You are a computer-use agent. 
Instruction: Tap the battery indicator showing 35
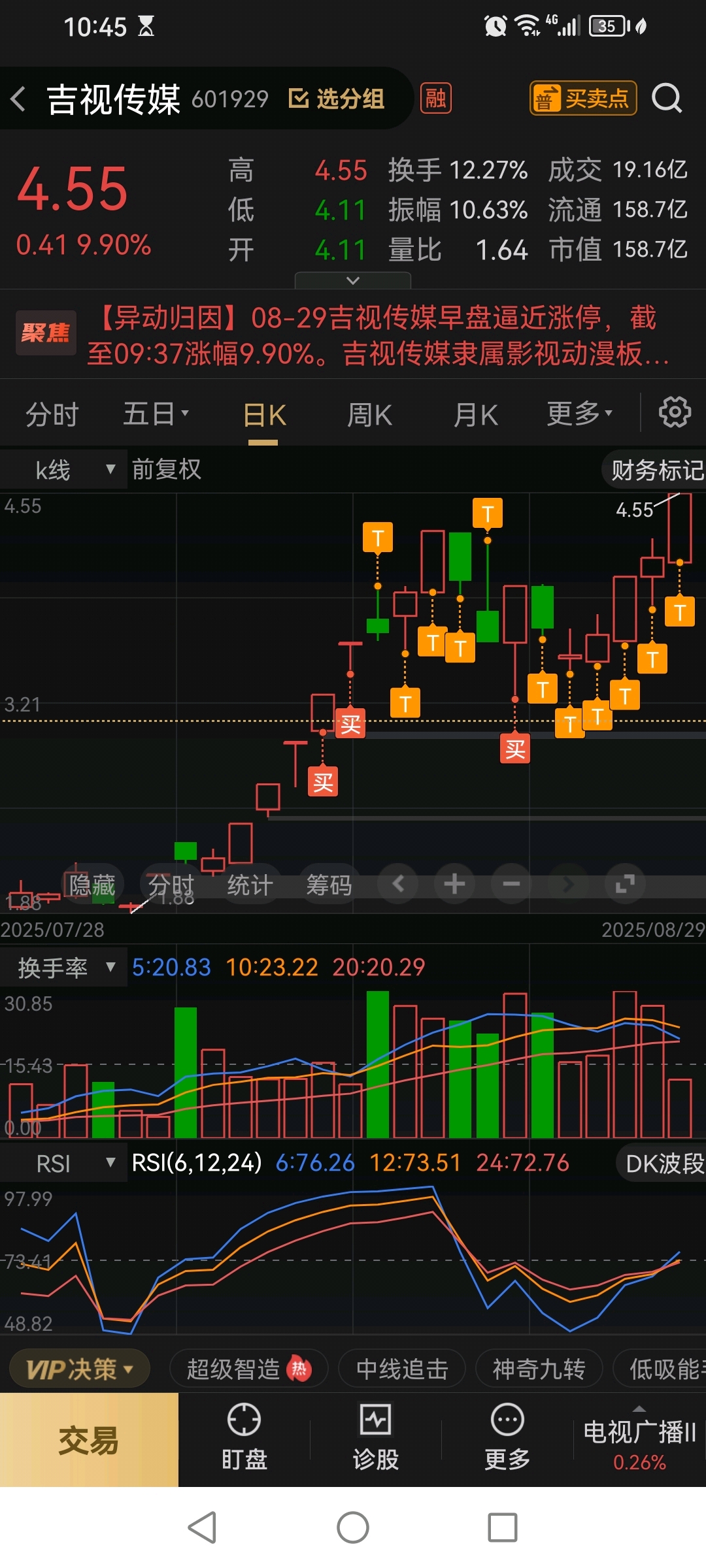click(x=609, y=26)
